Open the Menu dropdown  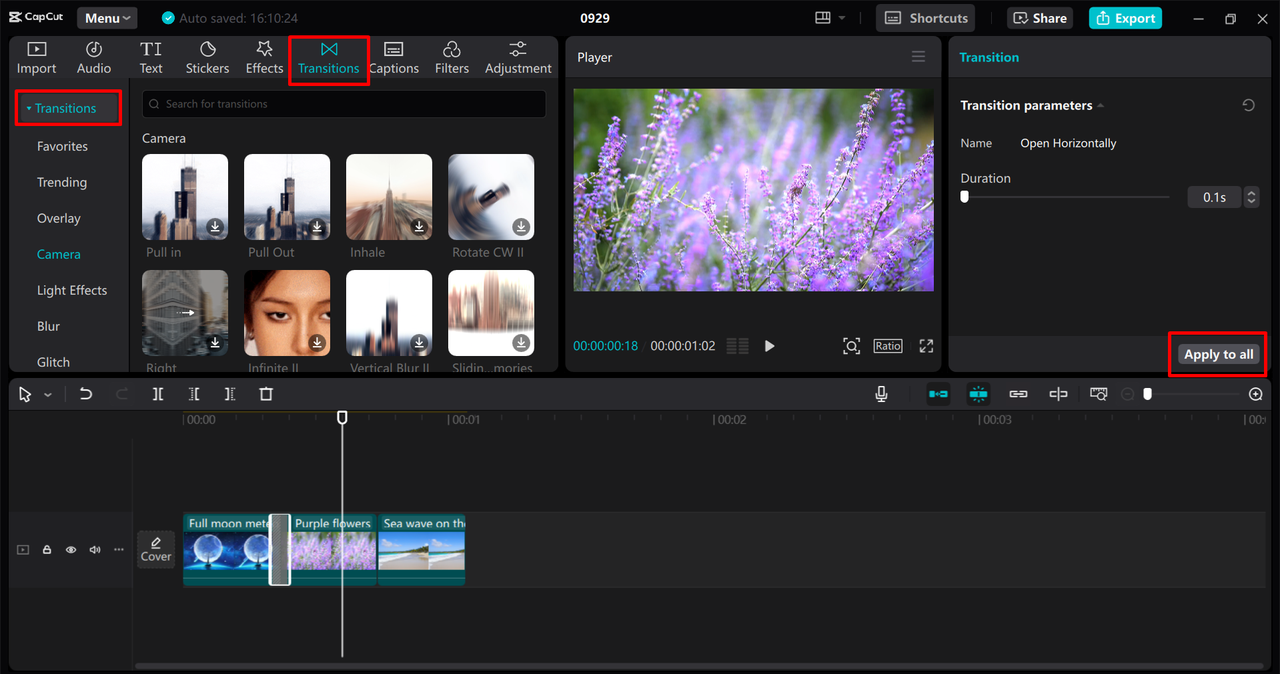[x=107, y=18]
